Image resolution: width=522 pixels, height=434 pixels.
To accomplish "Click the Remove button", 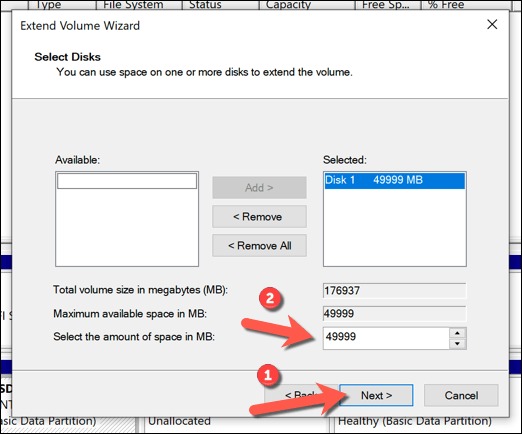I will tap(259, 217).
